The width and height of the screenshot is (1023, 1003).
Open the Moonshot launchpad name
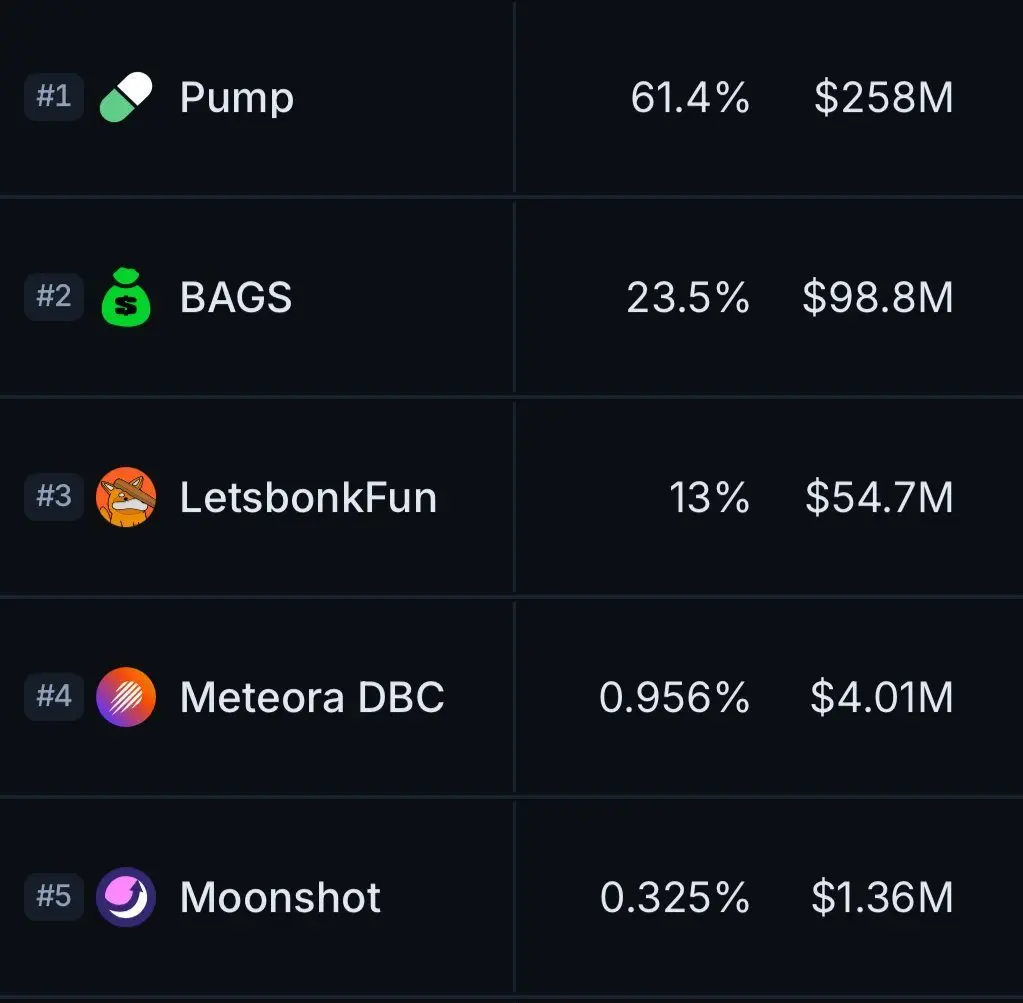[280, 897]
